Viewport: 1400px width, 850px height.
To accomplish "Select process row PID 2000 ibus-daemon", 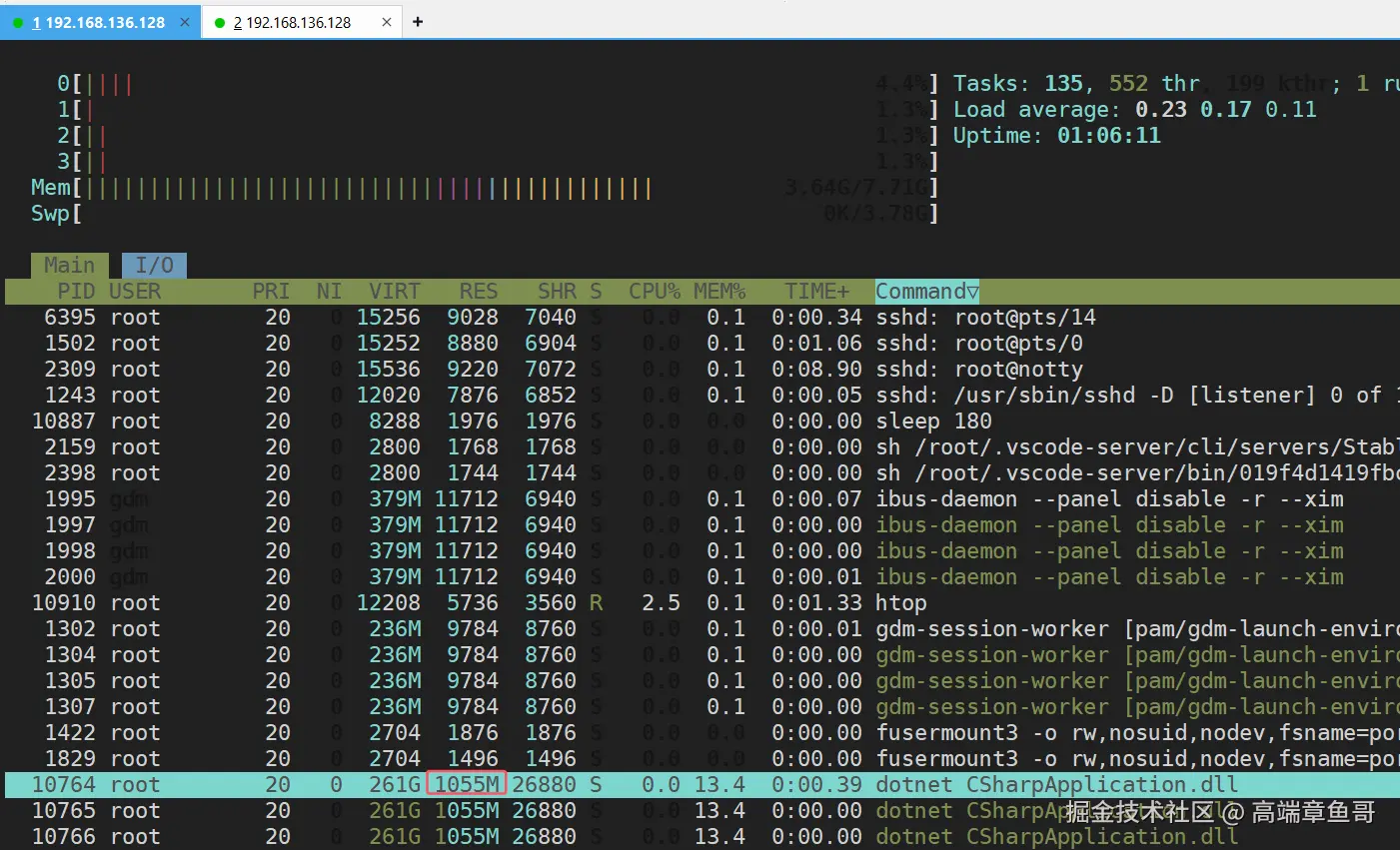I will click(x=702, y=577).
